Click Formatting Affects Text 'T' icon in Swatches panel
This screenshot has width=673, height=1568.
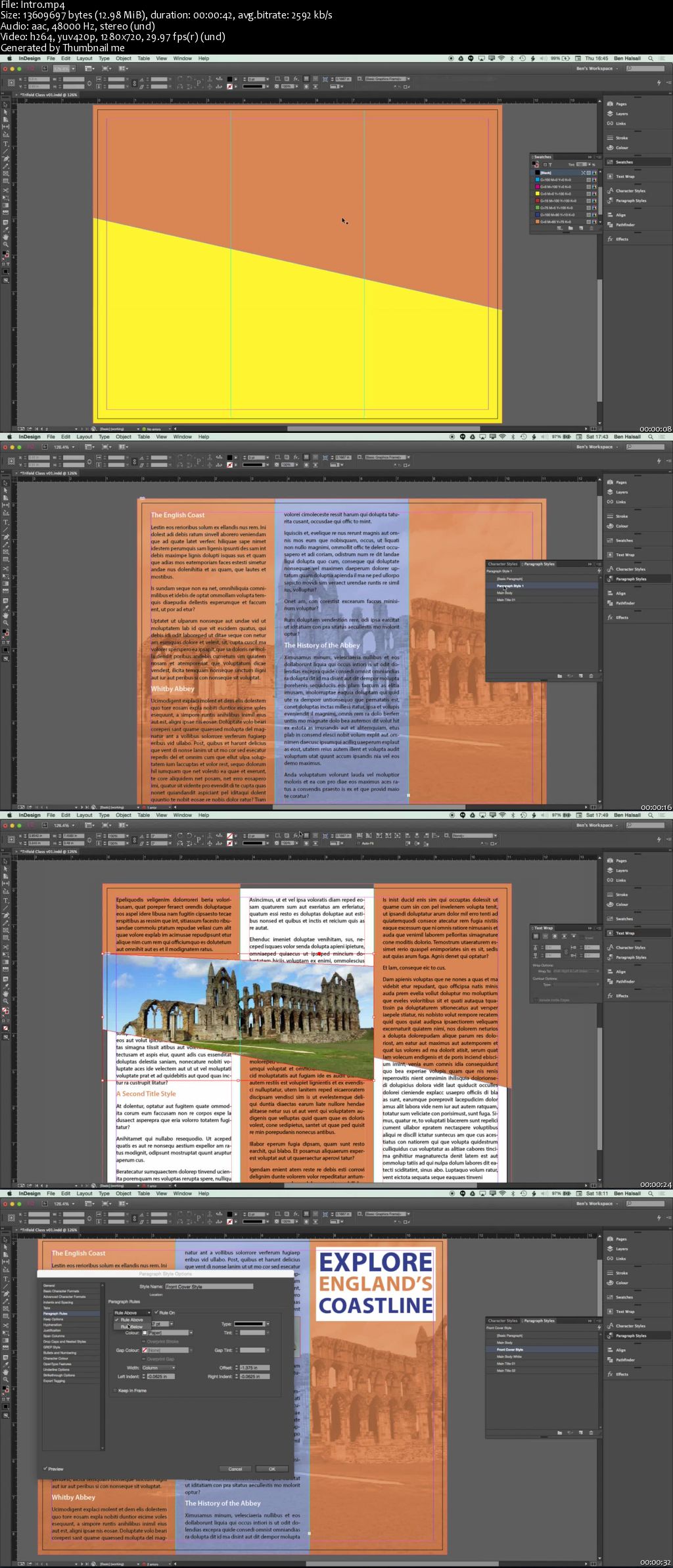pyautogui.click(x=550, y=165)
